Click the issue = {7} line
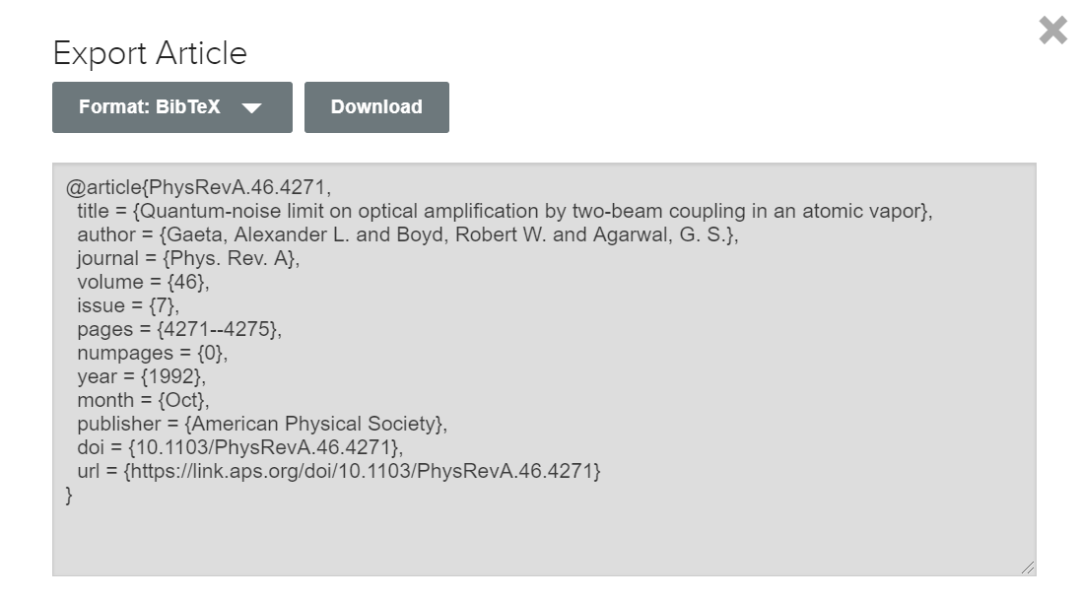Screen dimensions: 1080x600 point(128,305)
